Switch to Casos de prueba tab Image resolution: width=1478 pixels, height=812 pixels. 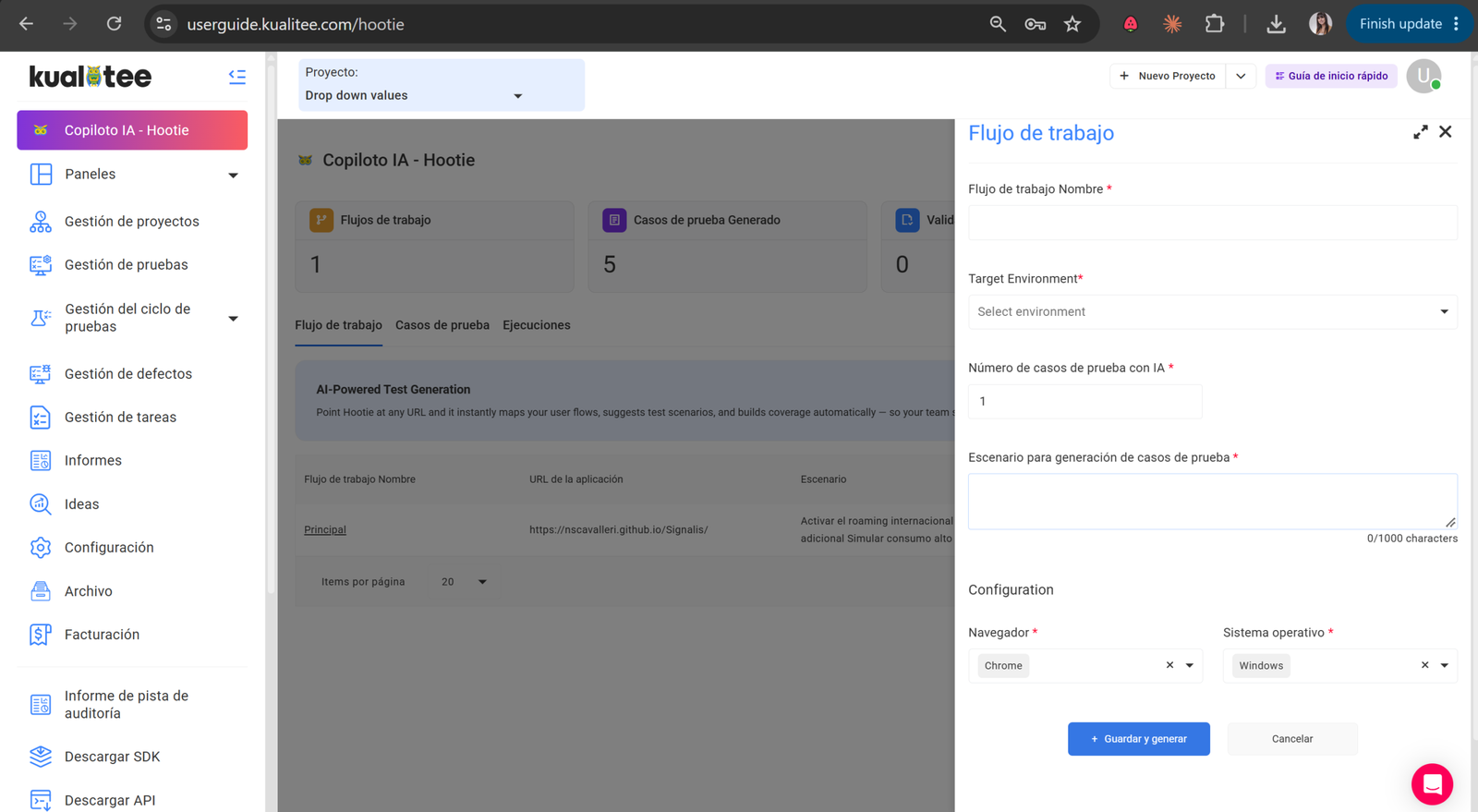(x=442, y=325)
